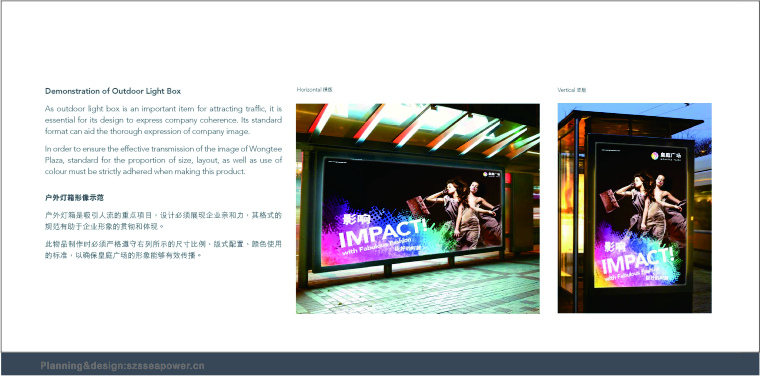Click the IMPACT! headline on the vertical poster
This screenshot has width=760, height=376.
[638, 263]
